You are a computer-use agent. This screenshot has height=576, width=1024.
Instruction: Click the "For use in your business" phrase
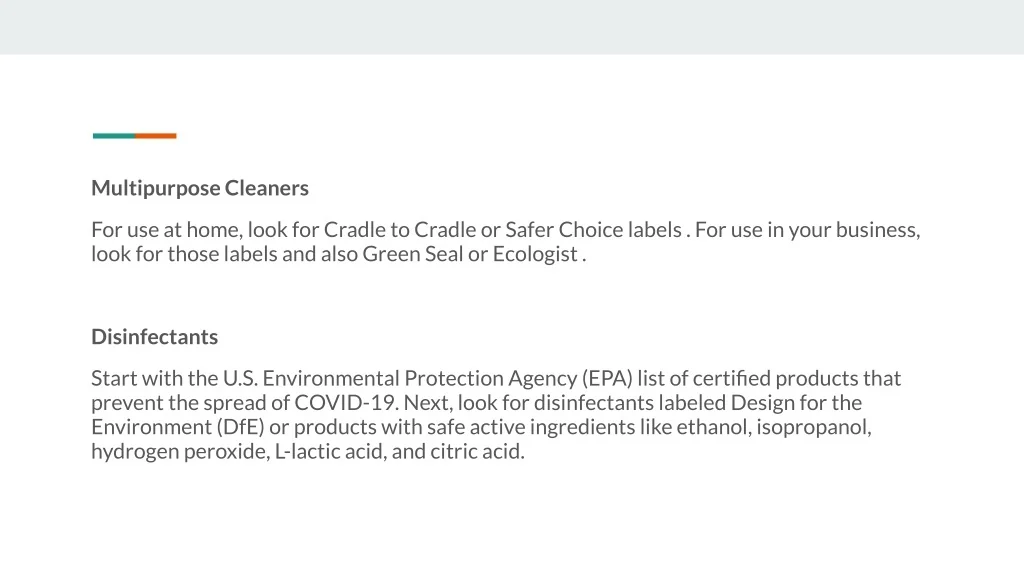tap(808, 230)
